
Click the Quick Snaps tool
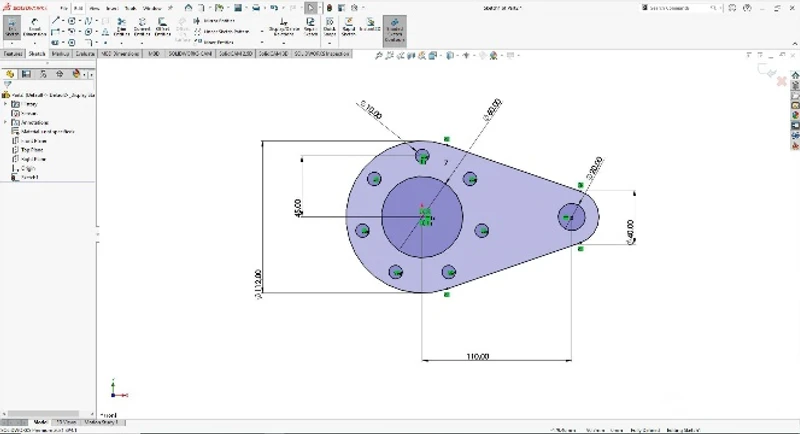330,25
